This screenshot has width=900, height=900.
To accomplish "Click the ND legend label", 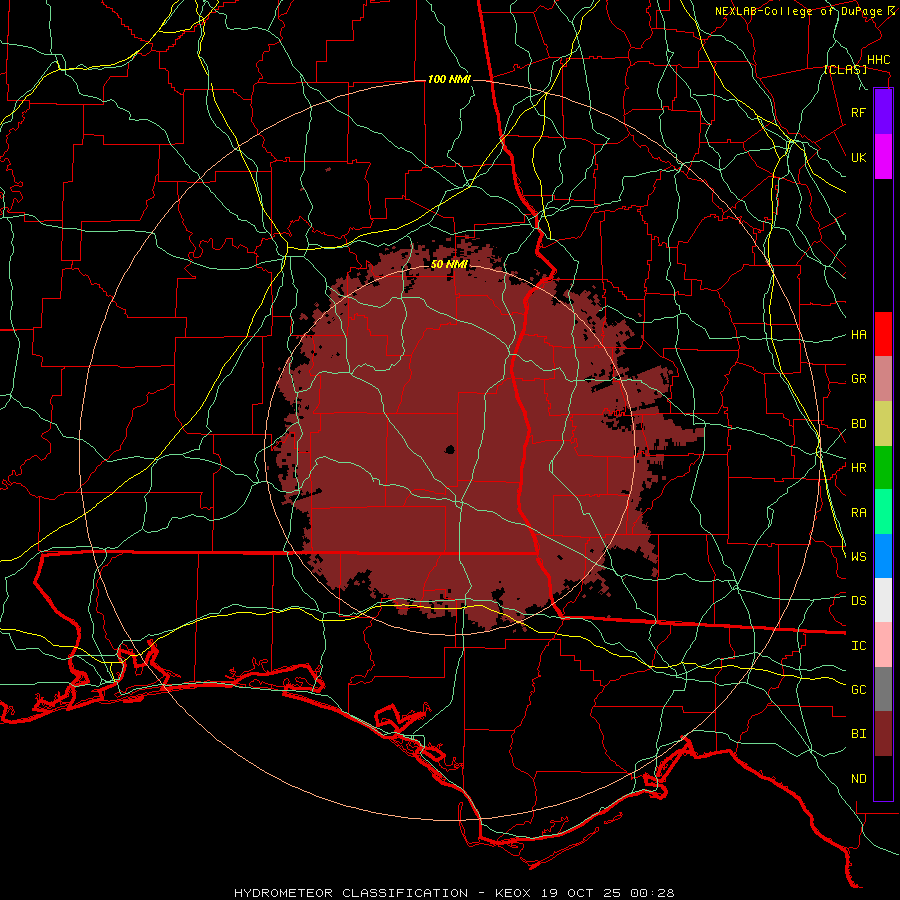I will tap(858, 779).
